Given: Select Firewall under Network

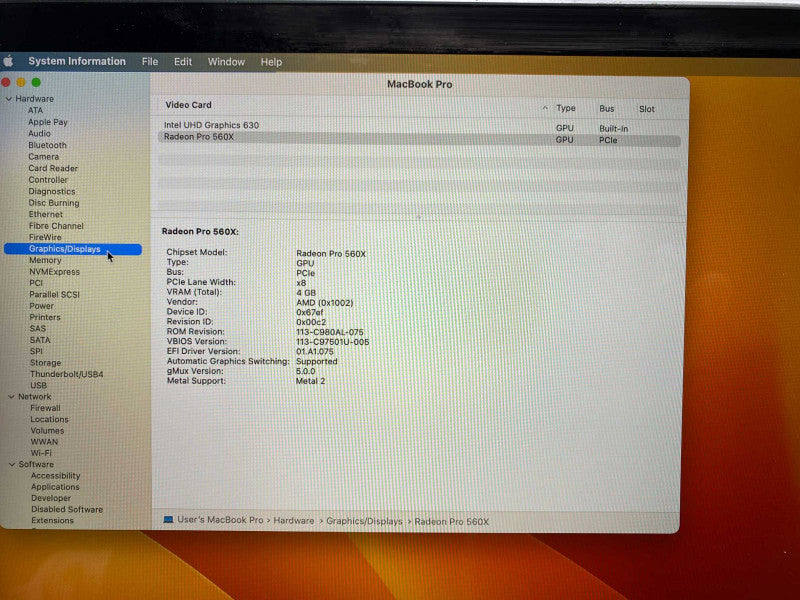Looking at the screenshot, I should pyautogui.click(x=45, y=408).
